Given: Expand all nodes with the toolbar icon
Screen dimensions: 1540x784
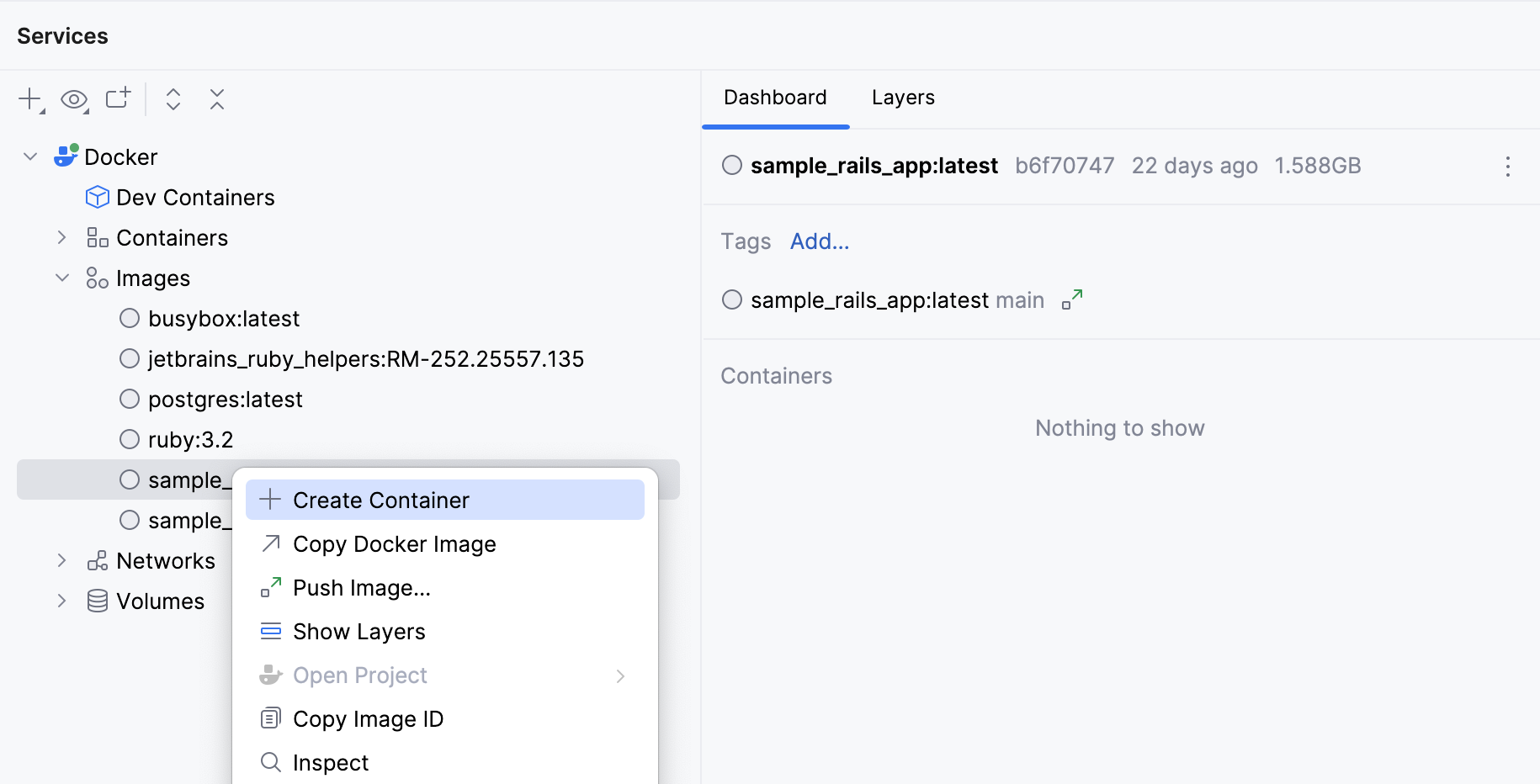Looking at the screenshot, I should [x=173, y=99].
